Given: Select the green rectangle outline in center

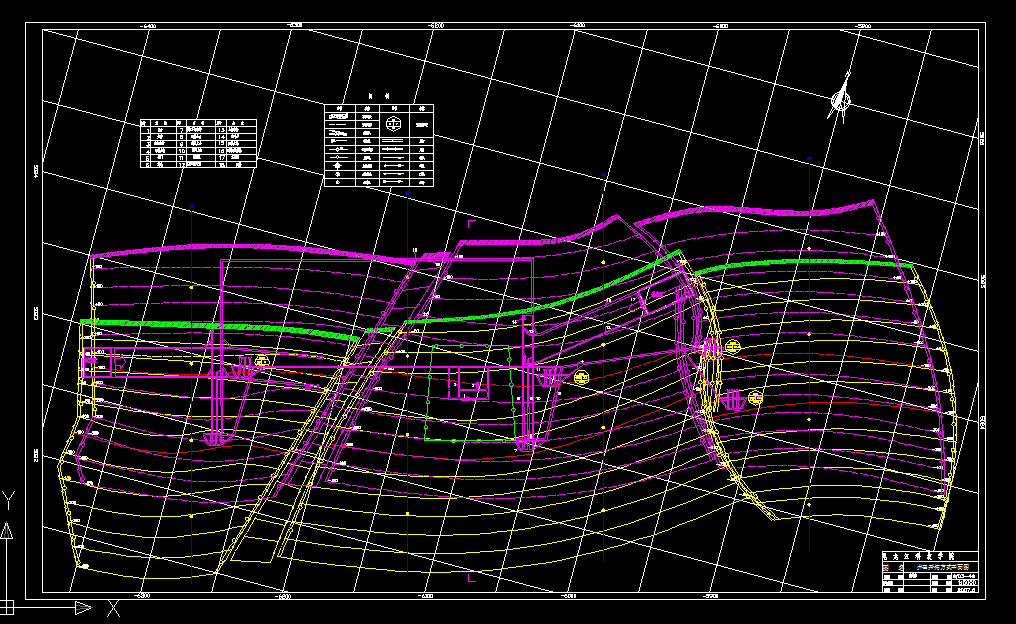Looking at the screenshot, I should [x=470, y=393].
